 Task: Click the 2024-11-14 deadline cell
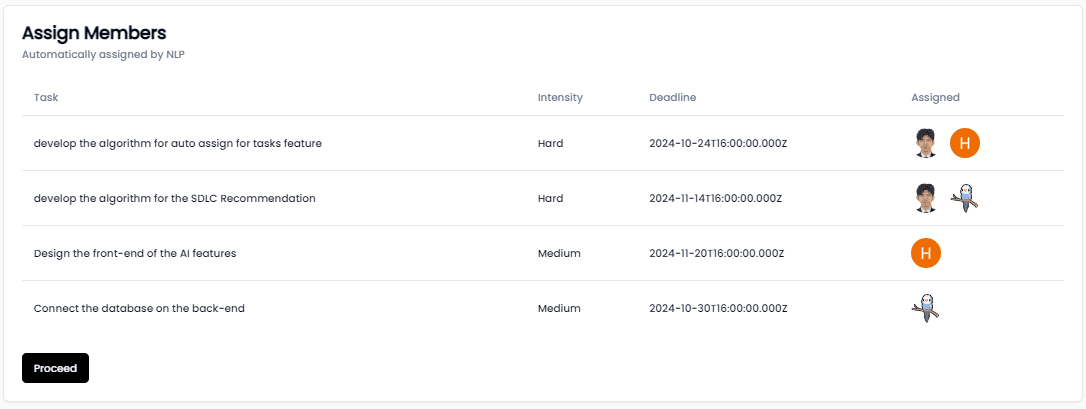(x=715, y=199)
